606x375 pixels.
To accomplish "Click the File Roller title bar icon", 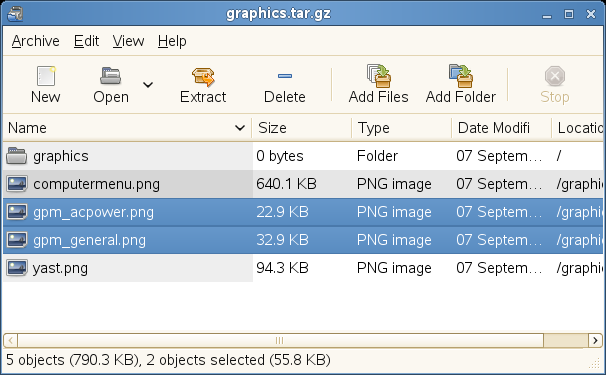I will click(x=15, y=14).
